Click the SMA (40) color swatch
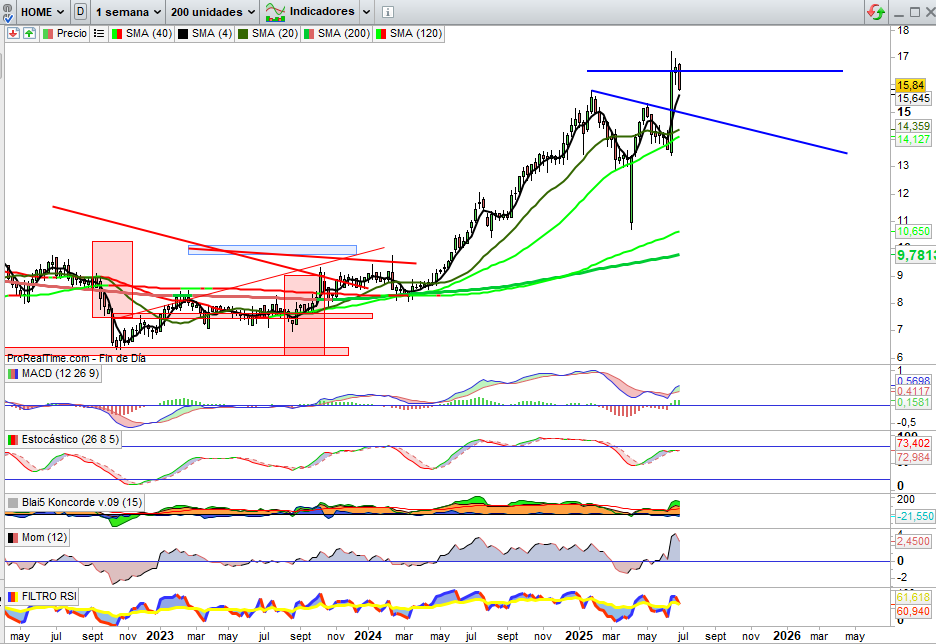The image size is (936, 644). 118,34
